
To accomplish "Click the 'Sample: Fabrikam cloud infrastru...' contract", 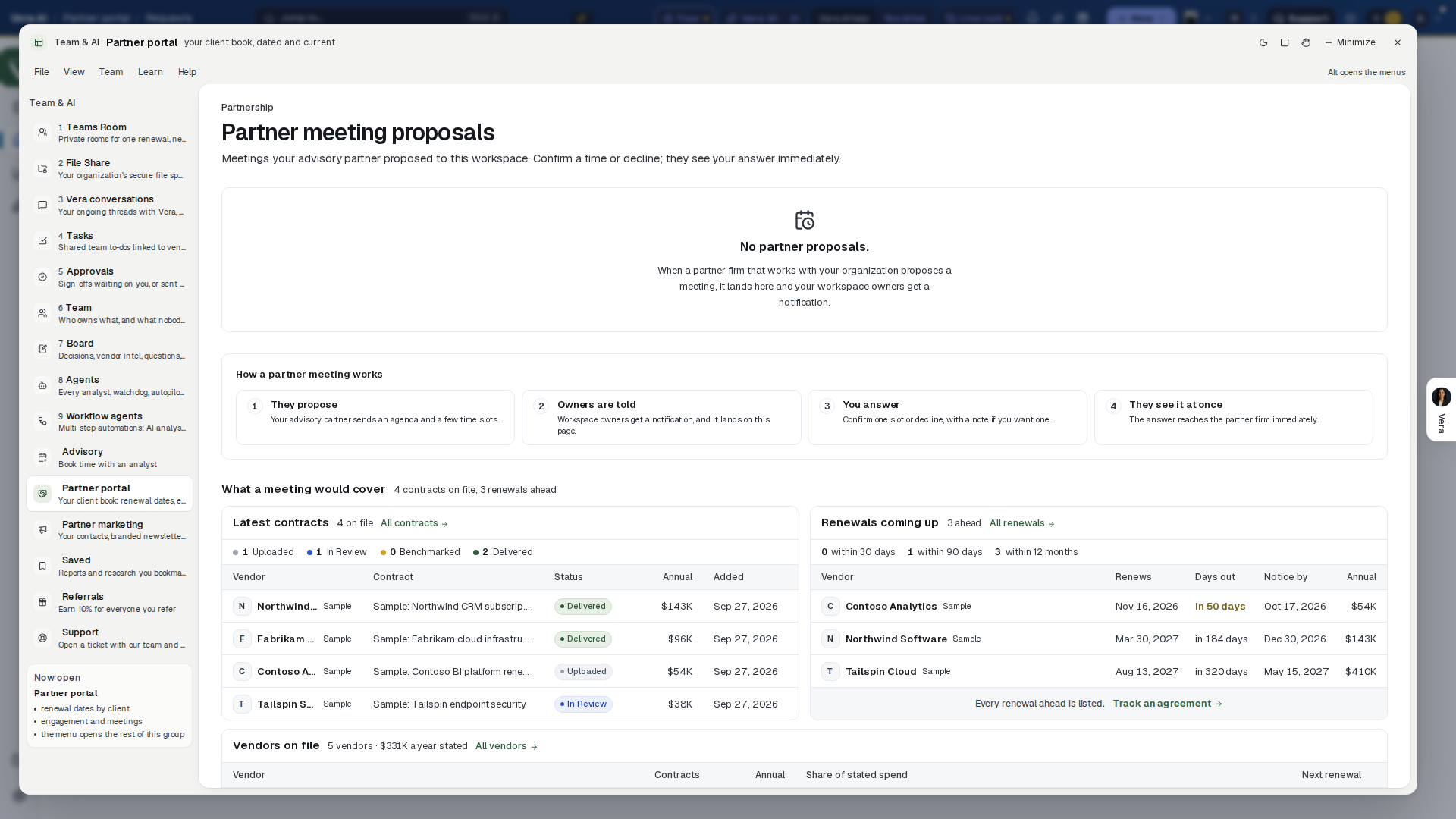I will (x=451, y=639).
